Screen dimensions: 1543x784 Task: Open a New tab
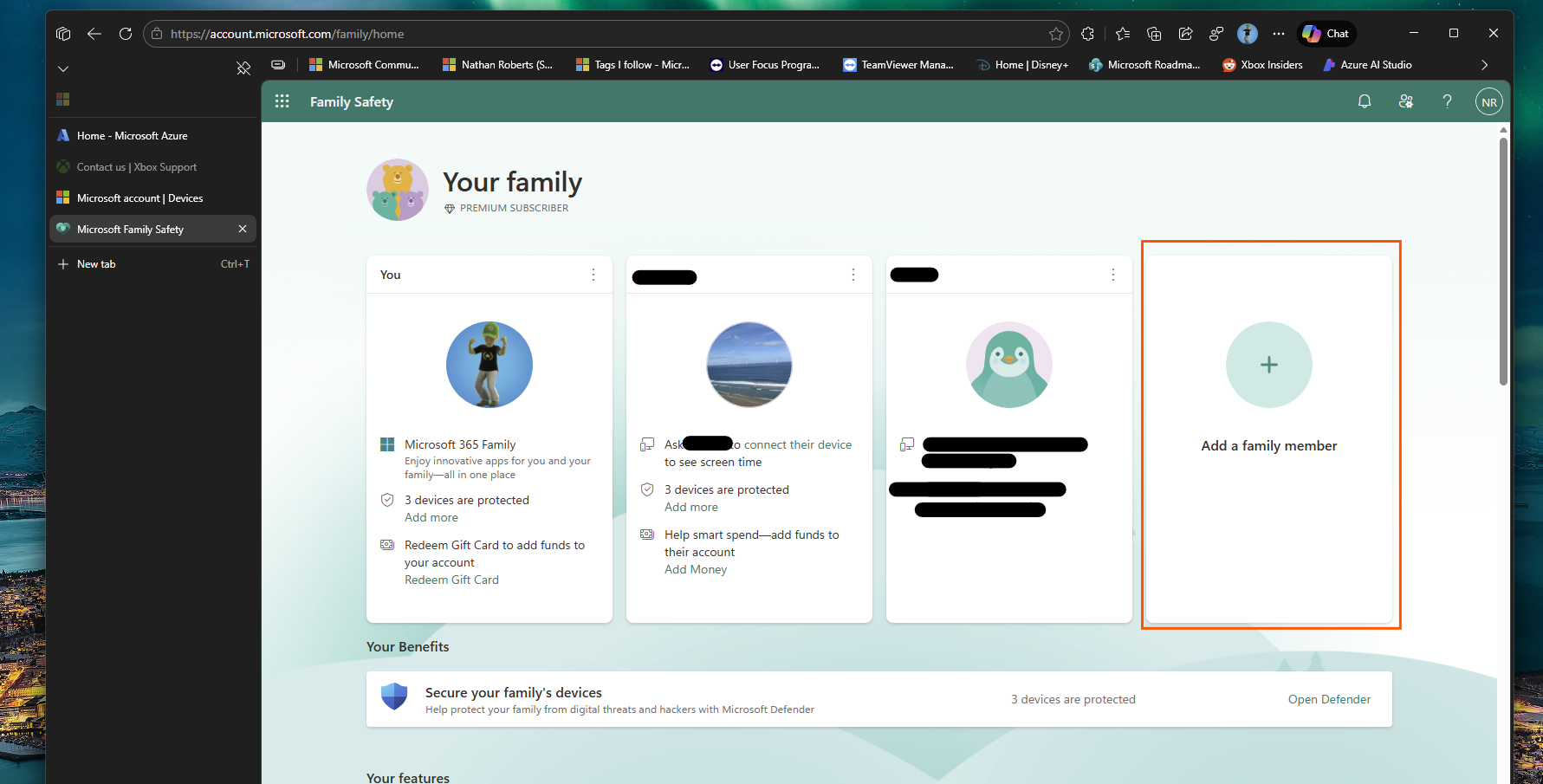(x=153, y=264)
